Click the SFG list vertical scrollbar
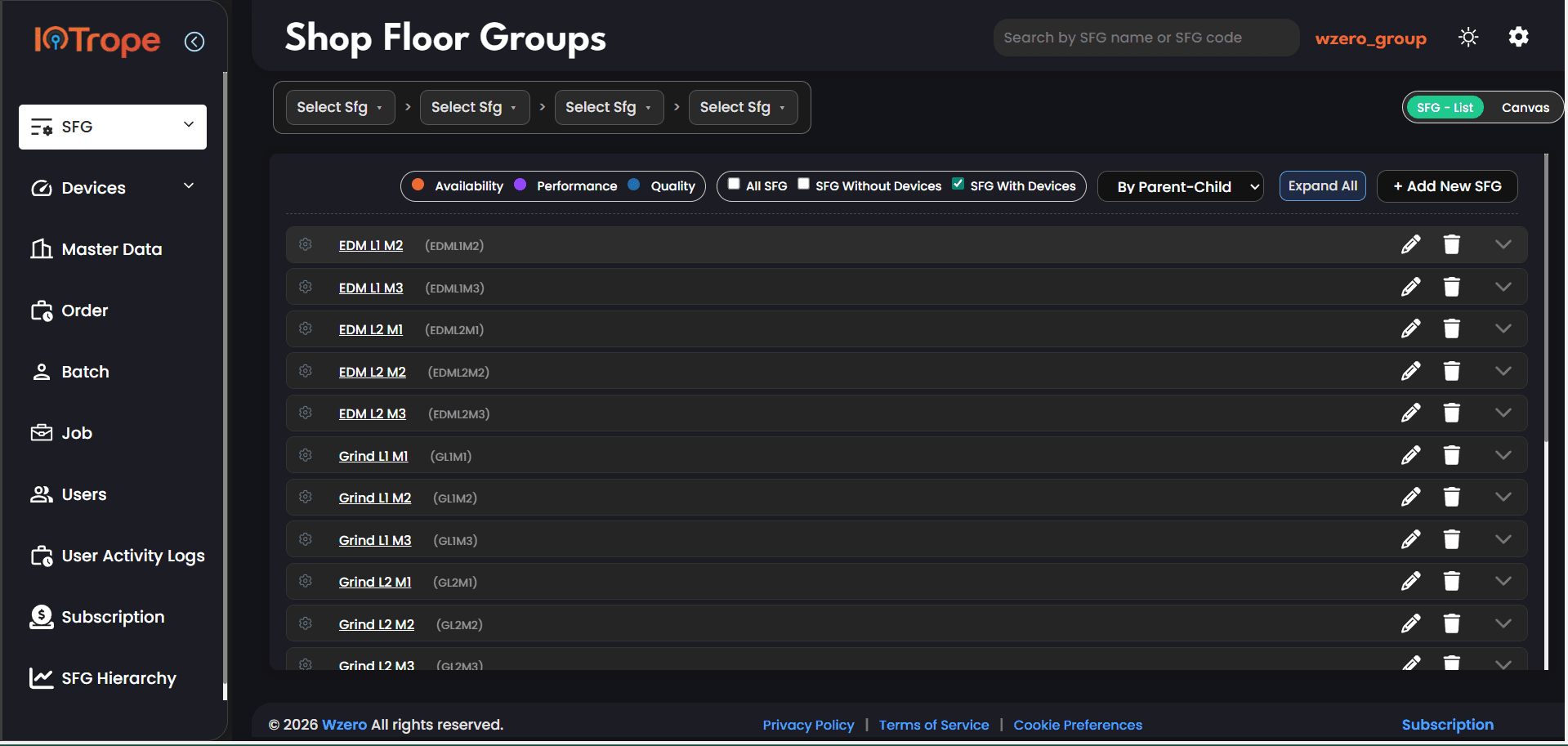This screenshot has height=746, width=1568. click(1546, 298)
